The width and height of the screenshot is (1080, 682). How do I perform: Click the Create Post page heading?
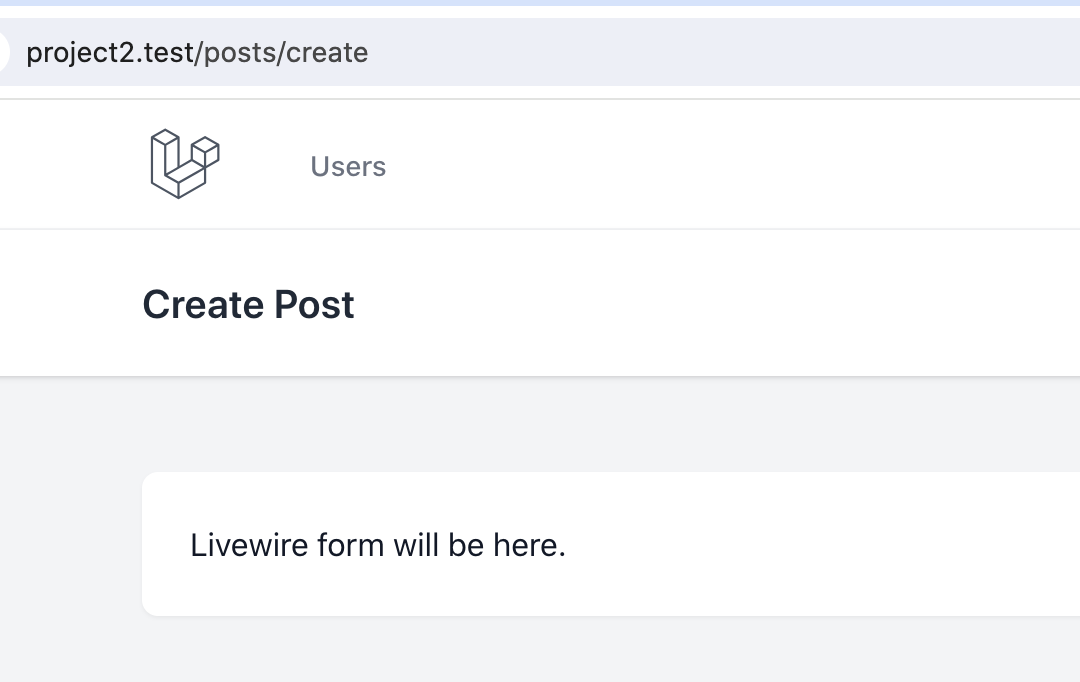248,304
